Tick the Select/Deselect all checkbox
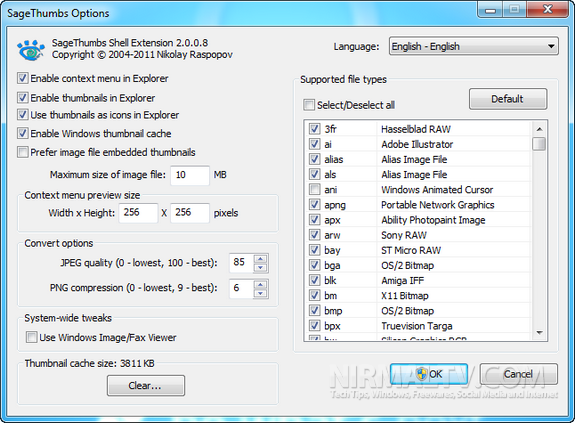 click(309, 105)
